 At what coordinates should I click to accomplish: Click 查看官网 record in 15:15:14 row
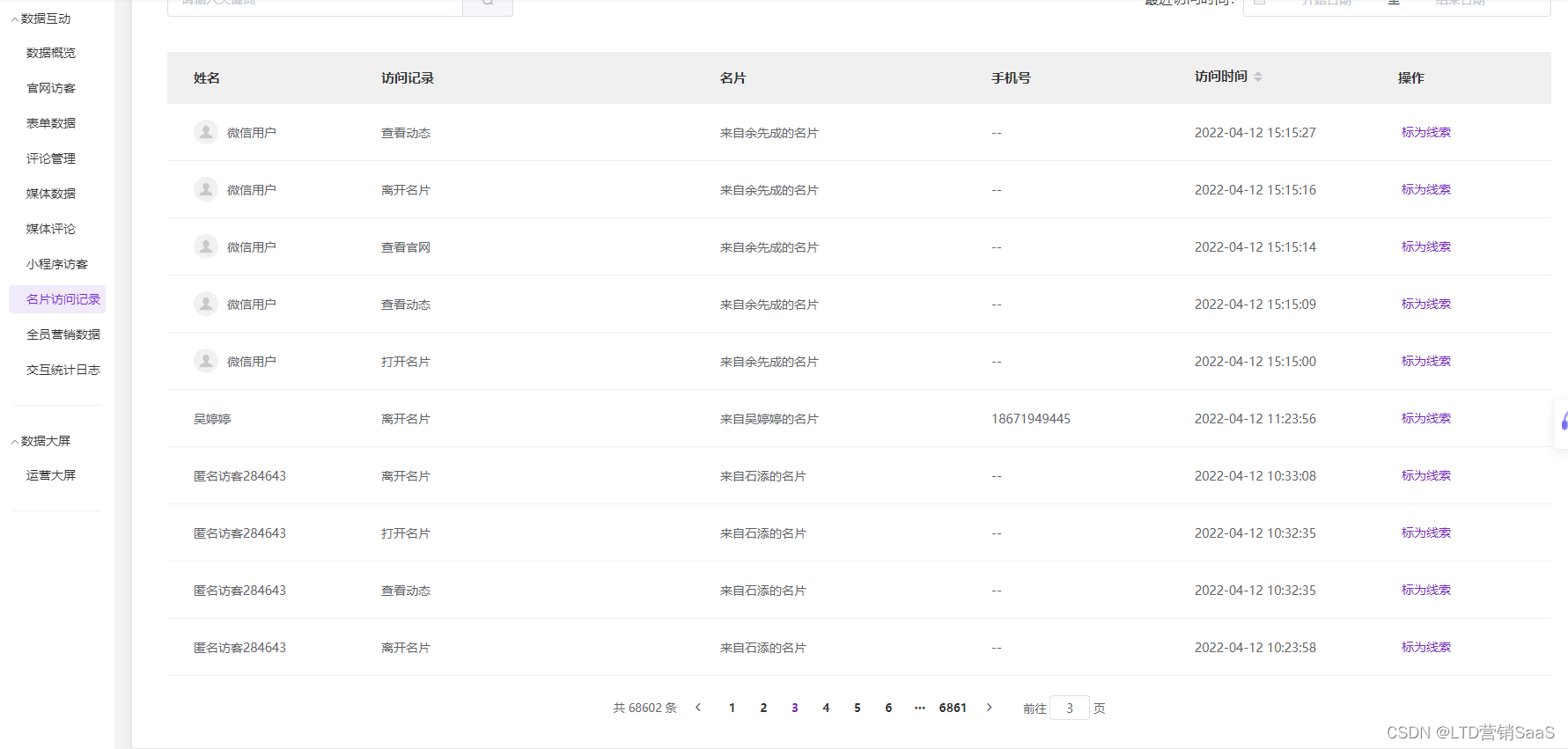click(x=406, y=247)
